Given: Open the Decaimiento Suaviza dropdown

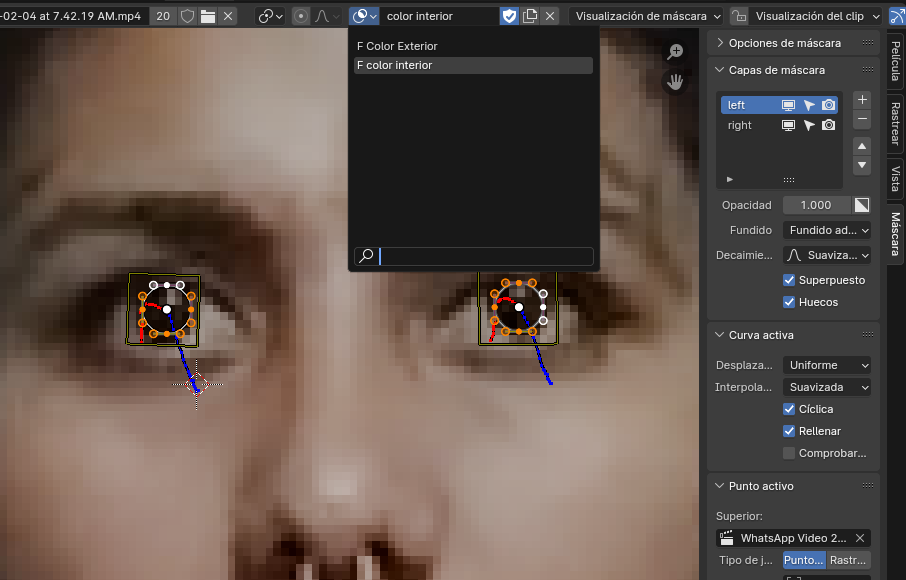Looking at the screenshot, I should 827,255.
